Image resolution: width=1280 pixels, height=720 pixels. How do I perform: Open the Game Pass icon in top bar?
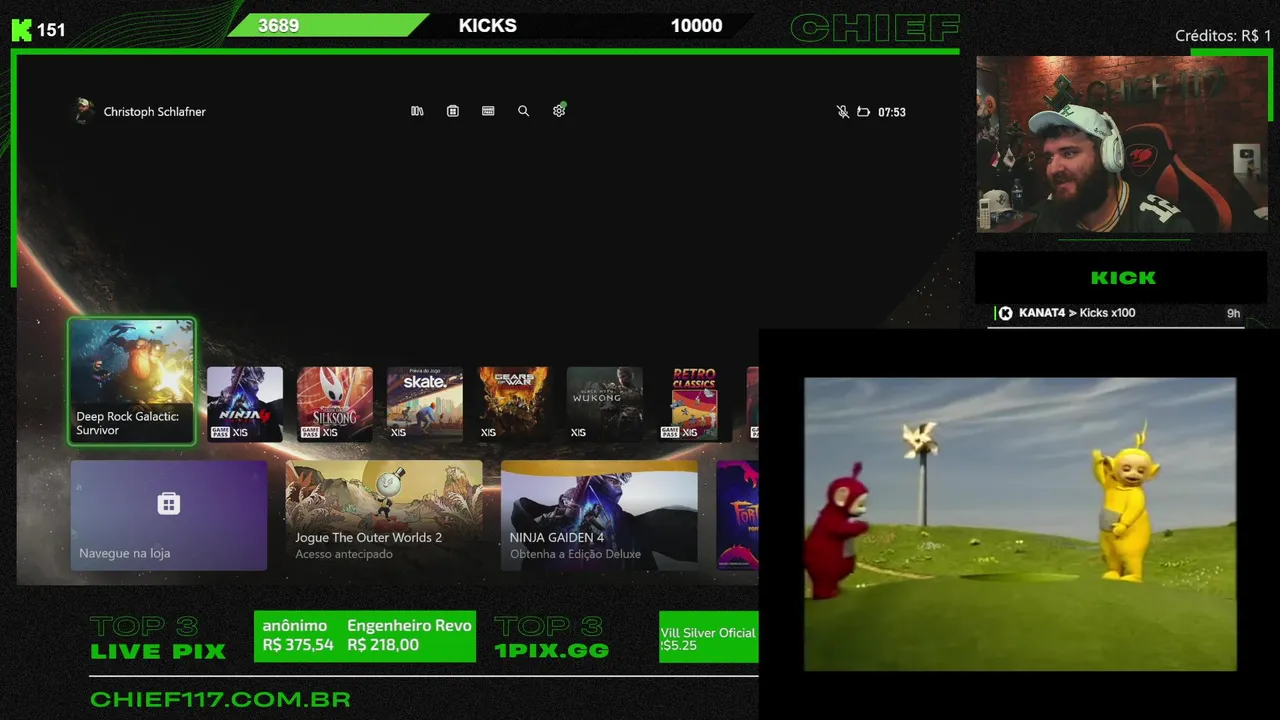[x=488, y=111]
